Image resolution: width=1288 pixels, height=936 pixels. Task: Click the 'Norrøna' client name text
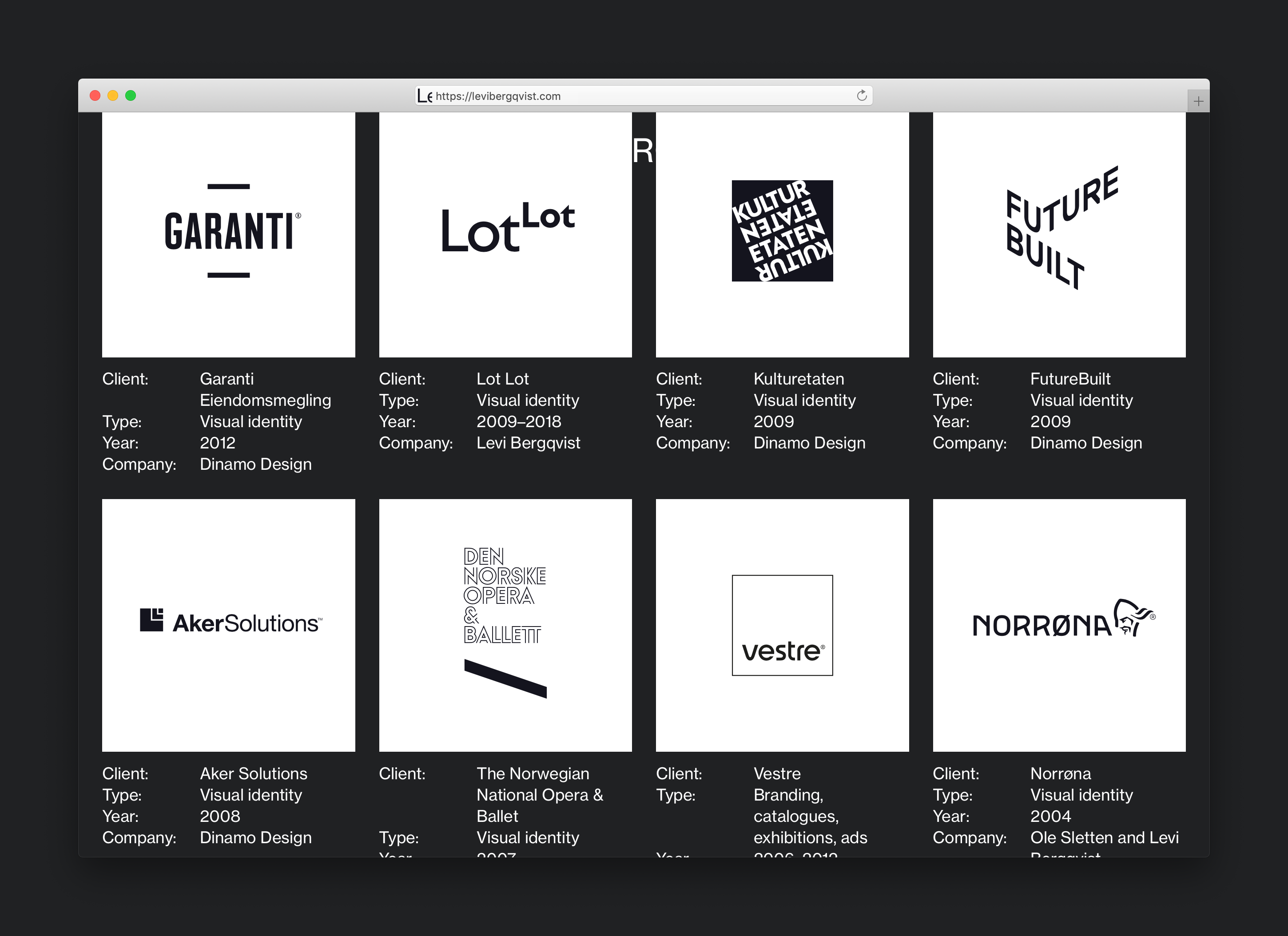click(x=1060, y=773)
